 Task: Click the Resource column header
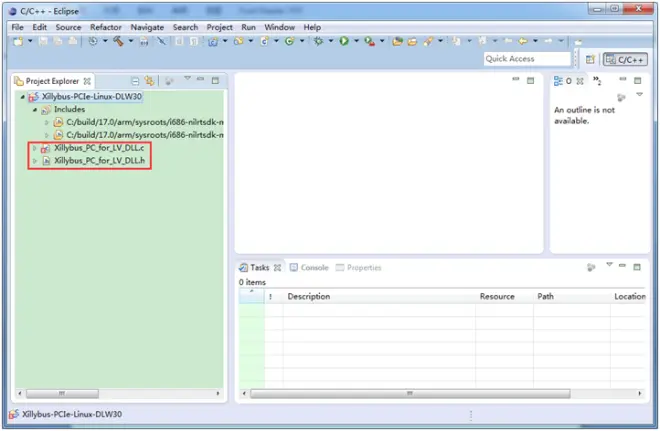tap(497, 296)
